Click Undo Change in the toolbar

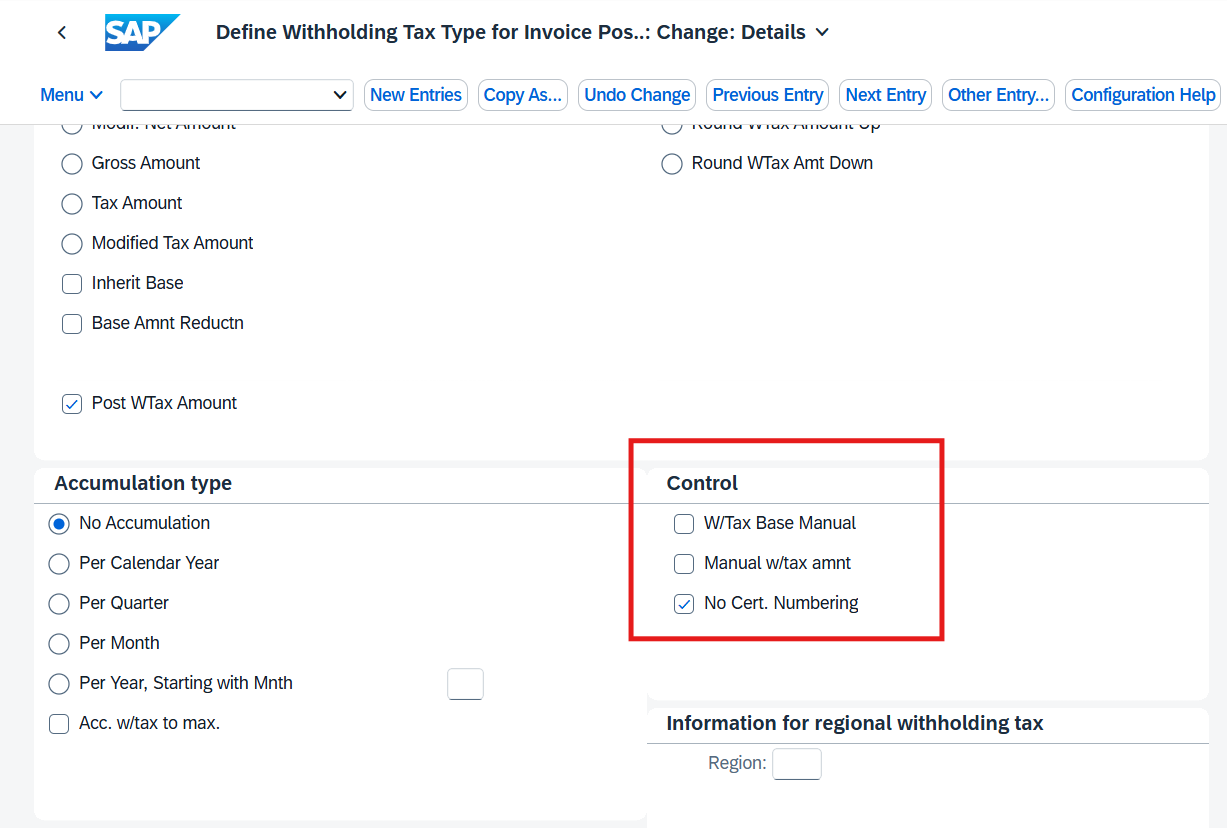point(637,95)
